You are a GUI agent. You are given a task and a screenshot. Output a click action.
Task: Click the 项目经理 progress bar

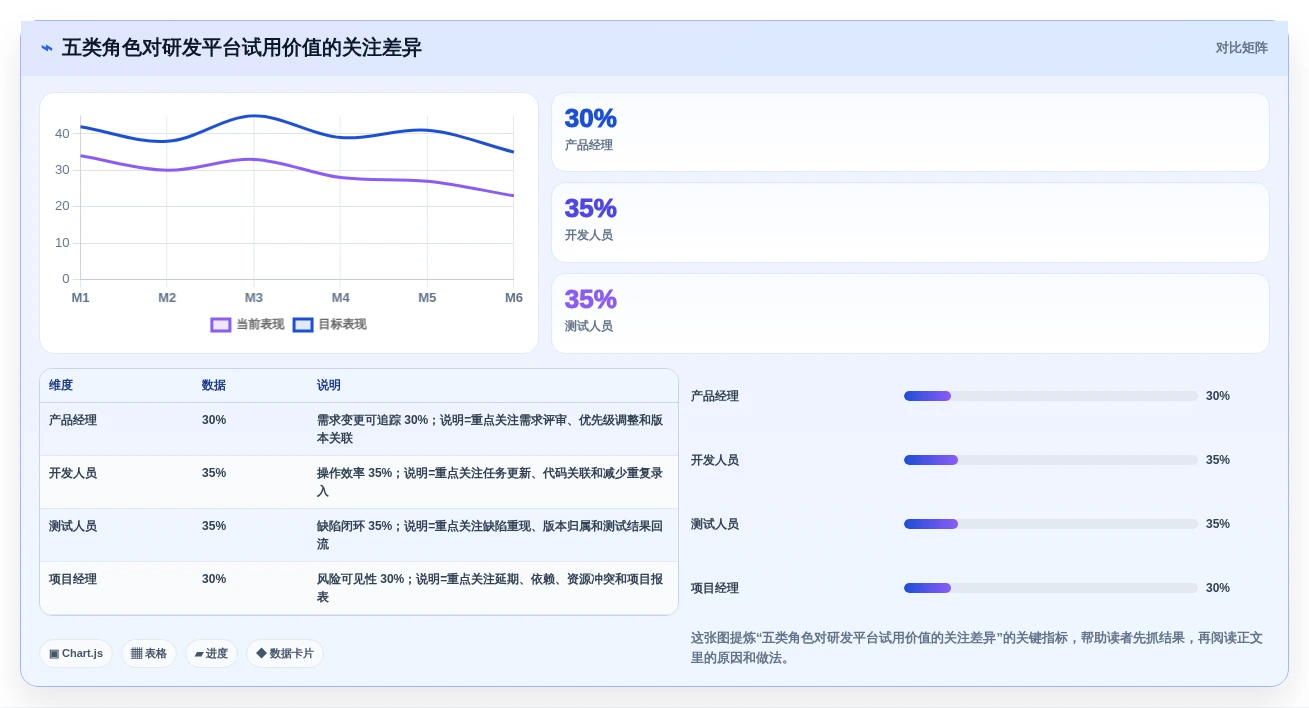coord(1051,588)
